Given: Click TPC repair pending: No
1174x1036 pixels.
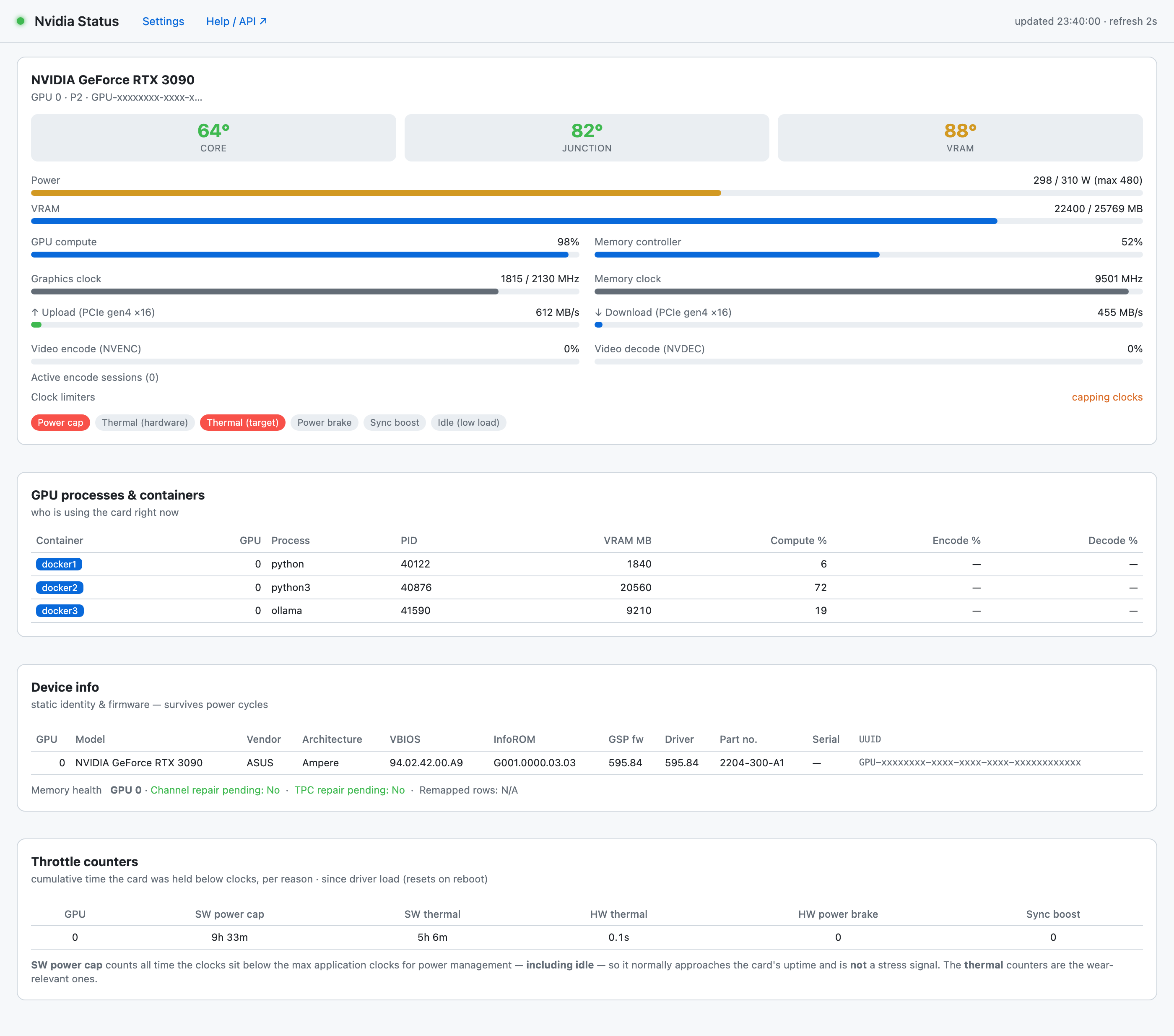Looking at the screenshot, I should [349, 790].
